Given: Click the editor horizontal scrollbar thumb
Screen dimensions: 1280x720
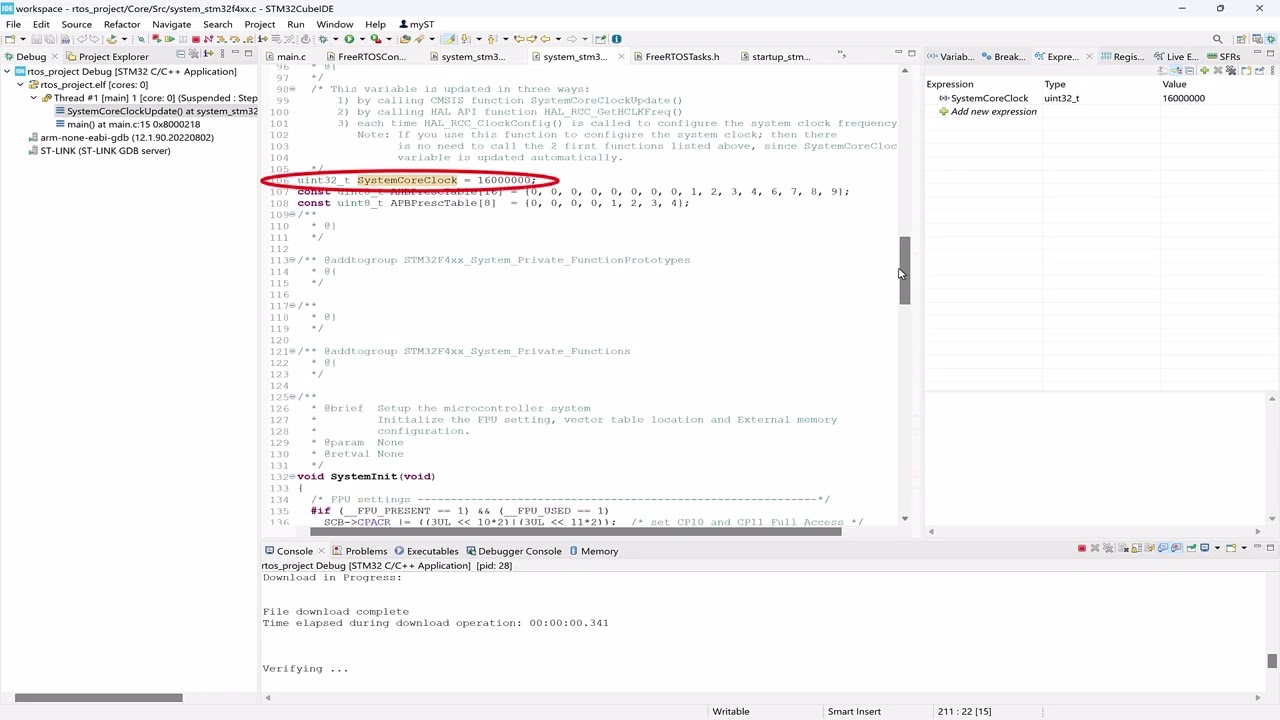Looking at the screenshot, I should (x=576, y=531).
